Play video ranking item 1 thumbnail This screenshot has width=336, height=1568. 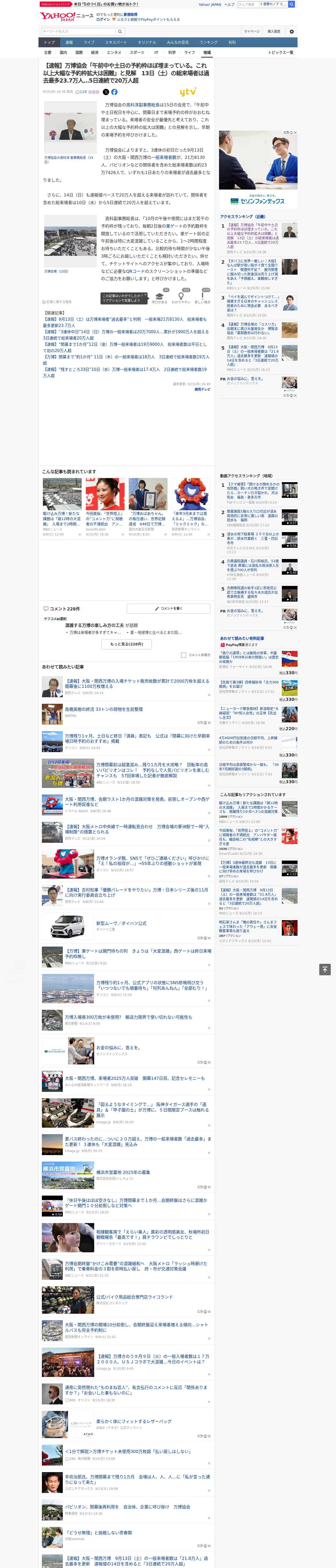click(290, 490)
